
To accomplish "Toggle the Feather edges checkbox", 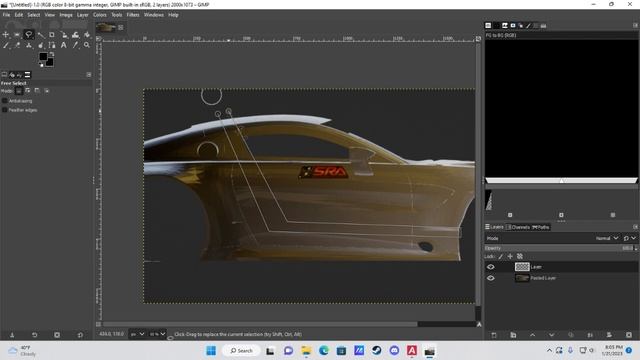I will [5, 110].
